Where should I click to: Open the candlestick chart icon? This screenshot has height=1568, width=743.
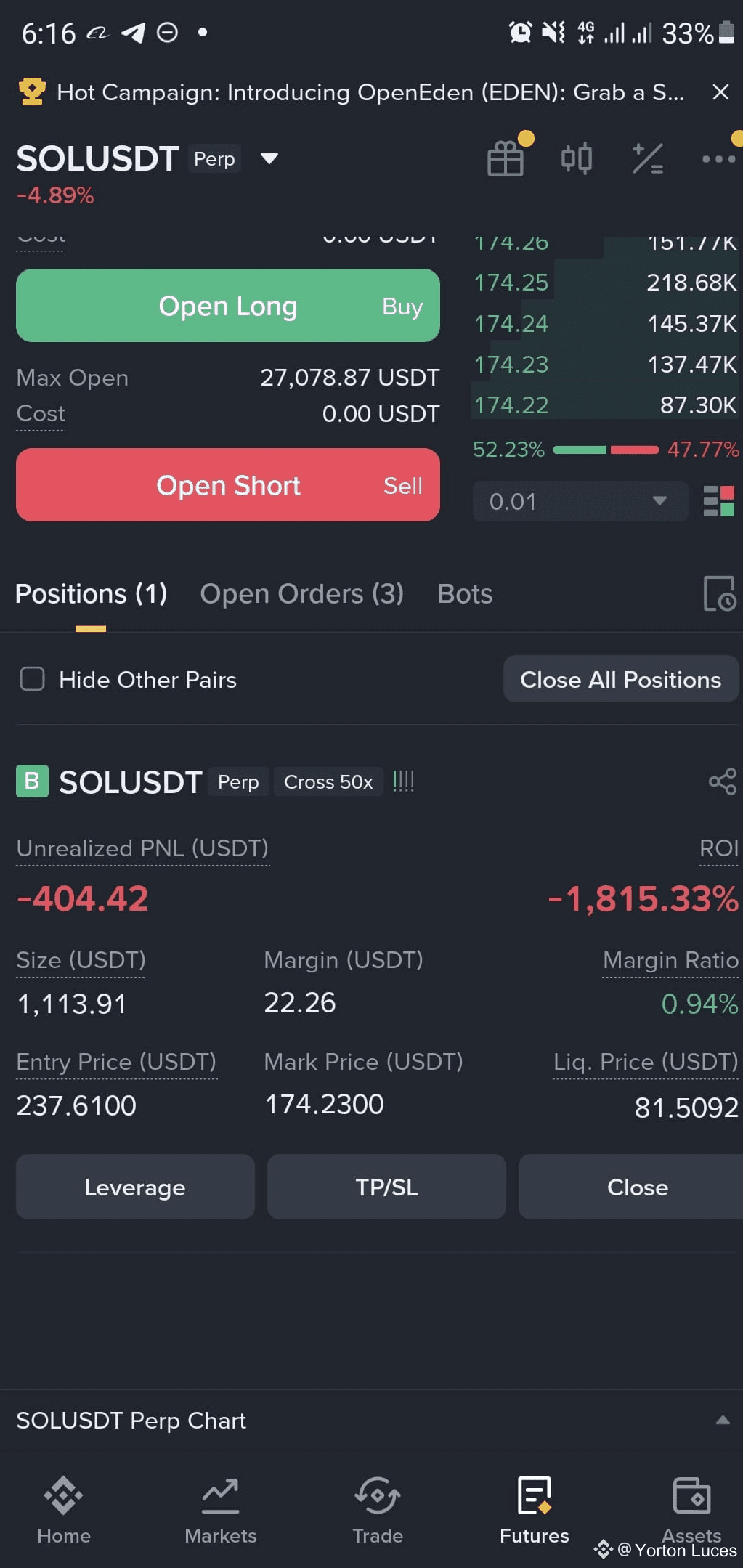(576, 158)
